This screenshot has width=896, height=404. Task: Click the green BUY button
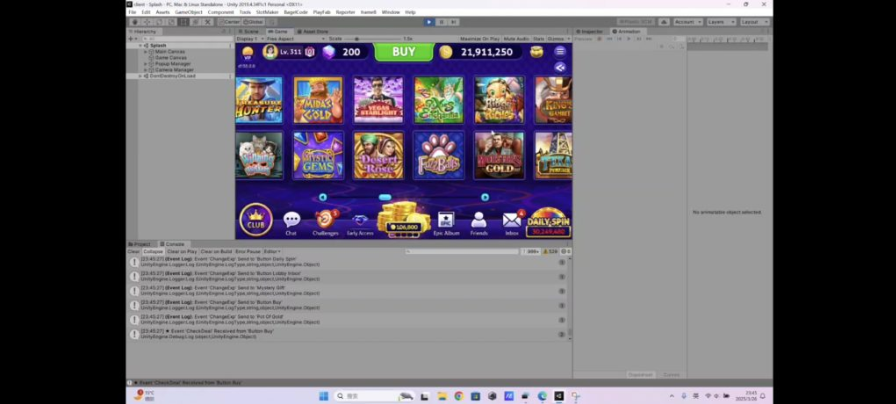(x=403, y=52)
